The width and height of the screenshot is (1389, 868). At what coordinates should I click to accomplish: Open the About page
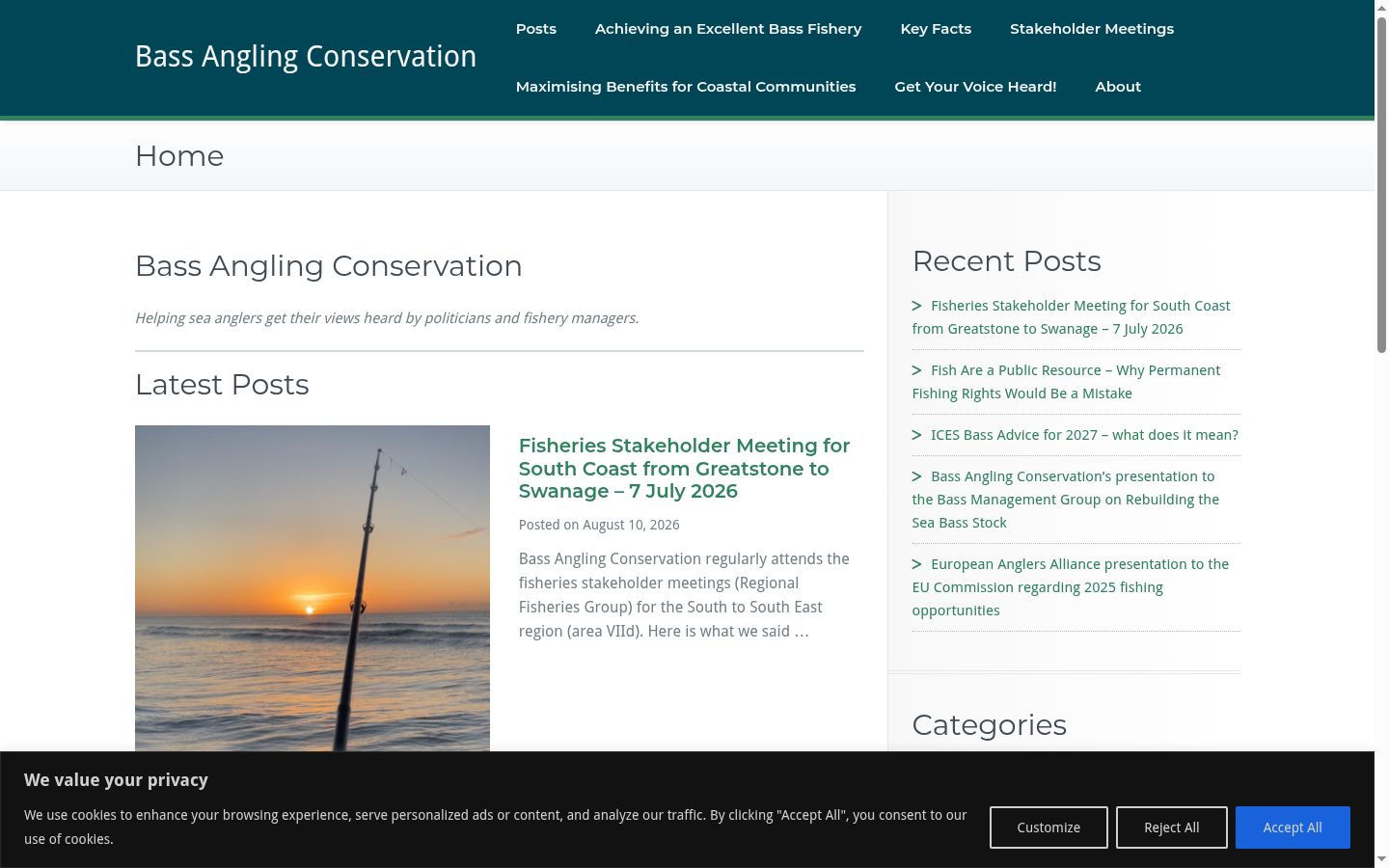[x=1118, y=87]
